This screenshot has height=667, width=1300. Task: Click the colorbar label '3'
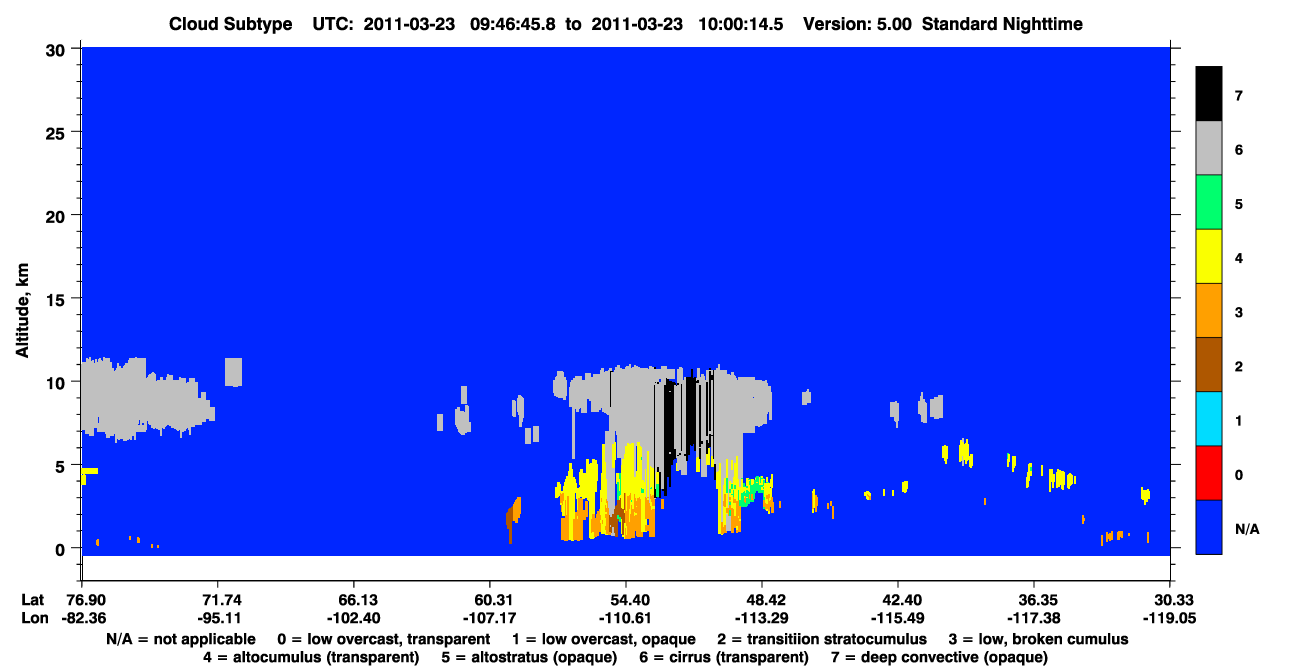click(x=1239, y=313)
